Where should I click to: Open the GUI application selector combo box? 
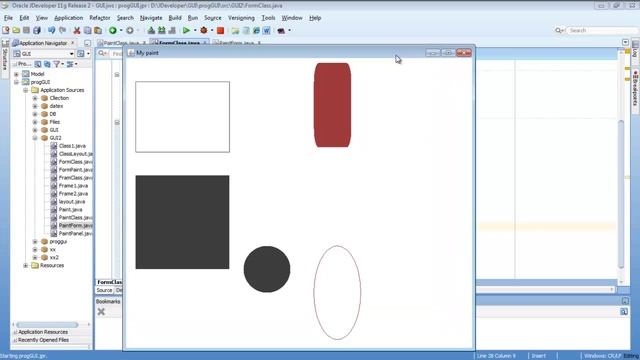[x=43, y=54]
